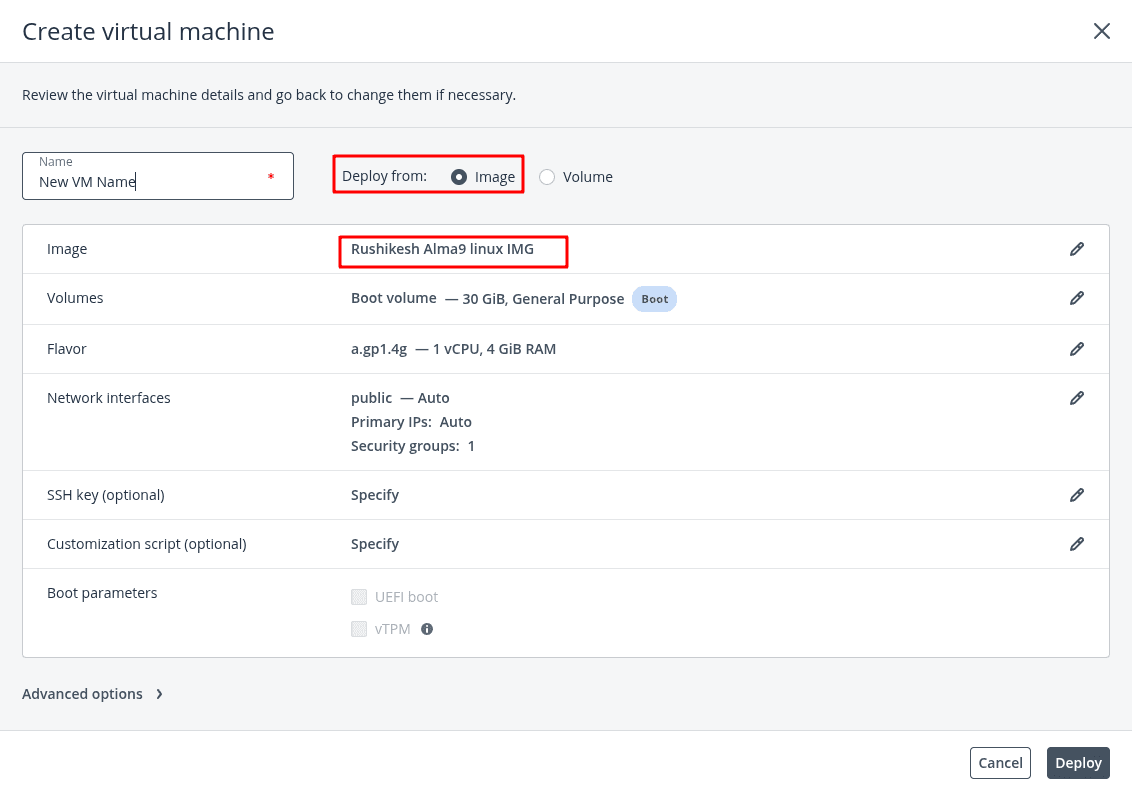Click 'Network interfaces' row label
1132x792 pixels.
coord(108,398)
